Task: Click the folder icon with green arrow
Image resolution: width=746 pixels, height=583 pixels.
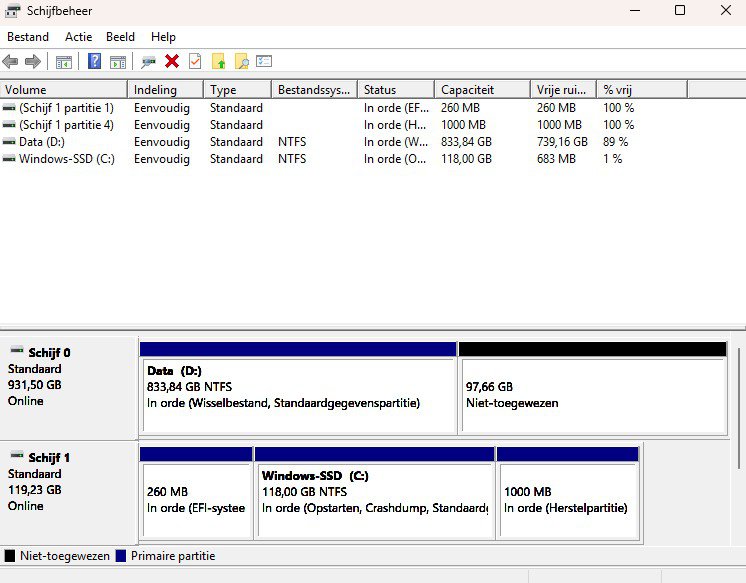Action: (219, 62)
